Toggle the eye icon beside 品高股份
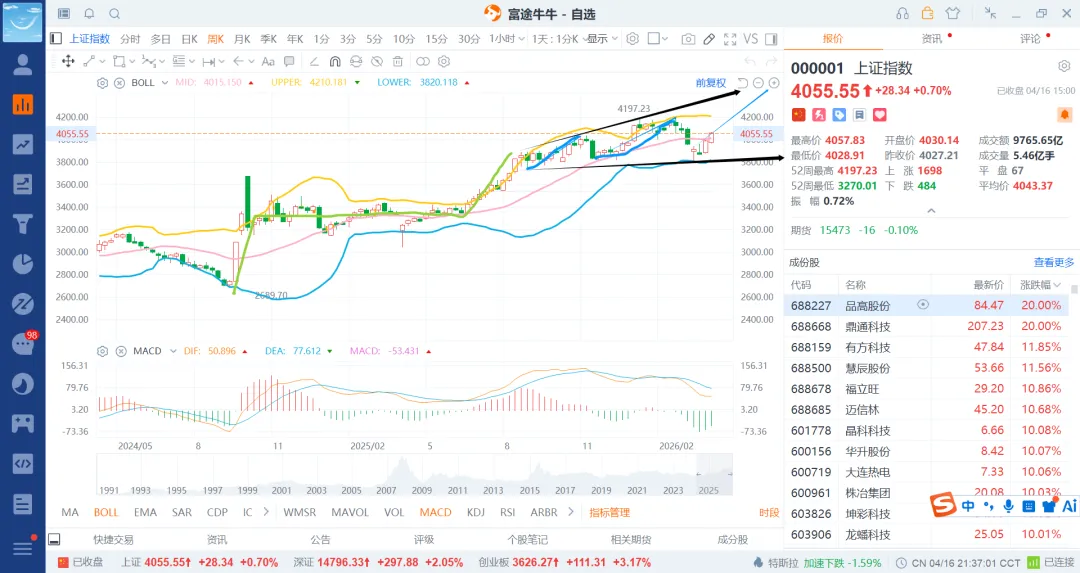The image size is (1080, 573). coord(923,304)
